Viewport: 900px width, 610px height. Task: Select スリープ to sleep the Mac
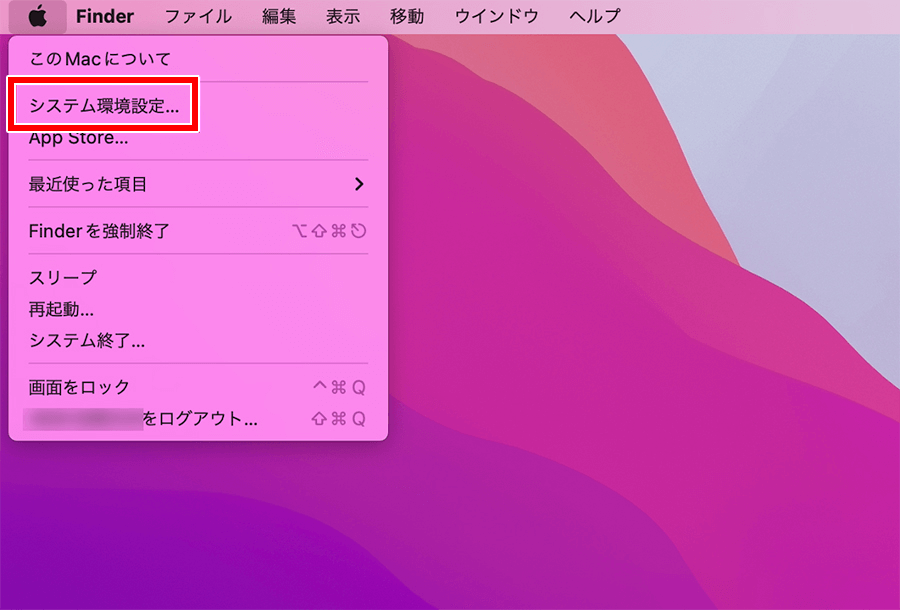point(198,278)
